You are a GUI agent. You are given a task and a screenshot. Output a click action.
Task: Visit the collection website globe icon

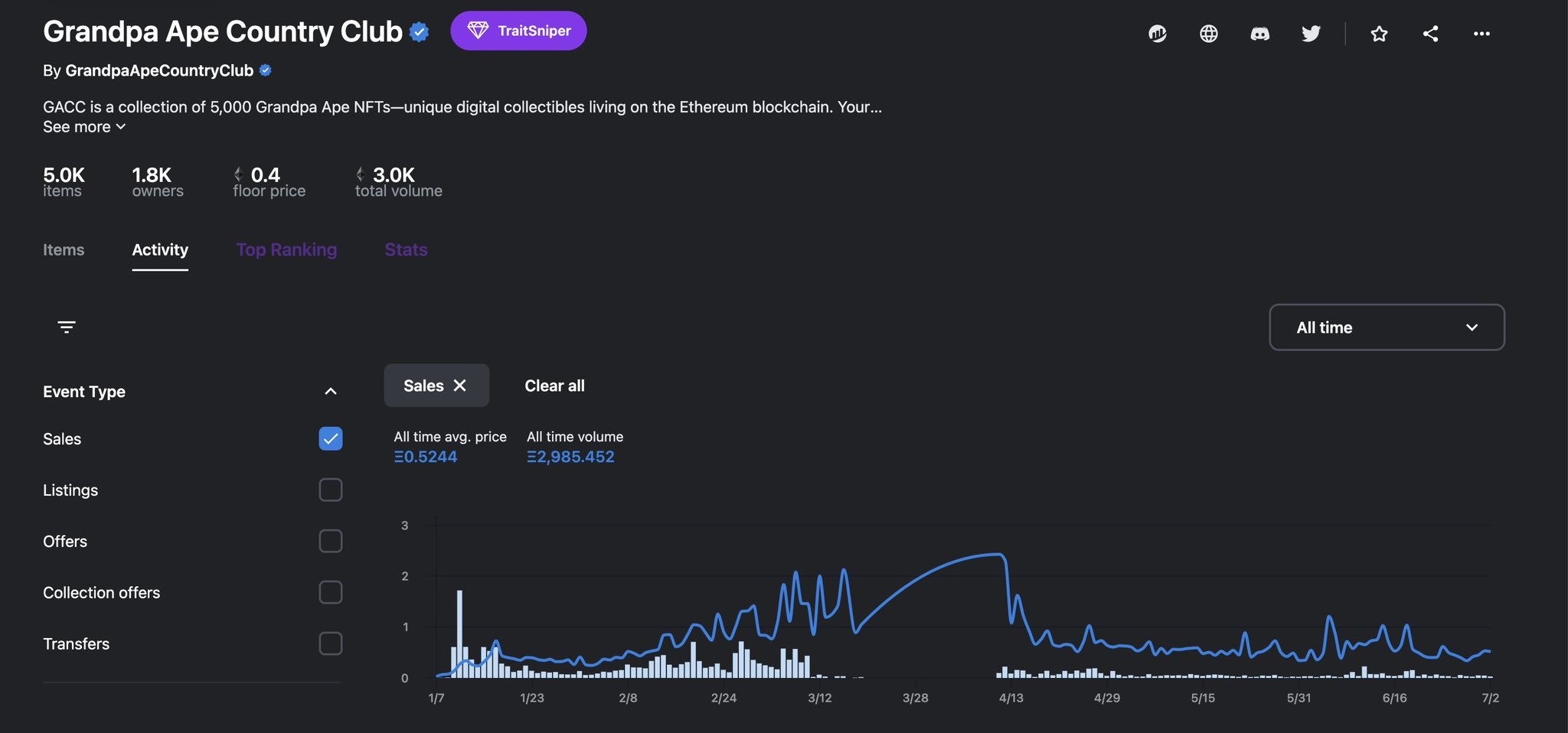pos(1208,34)
